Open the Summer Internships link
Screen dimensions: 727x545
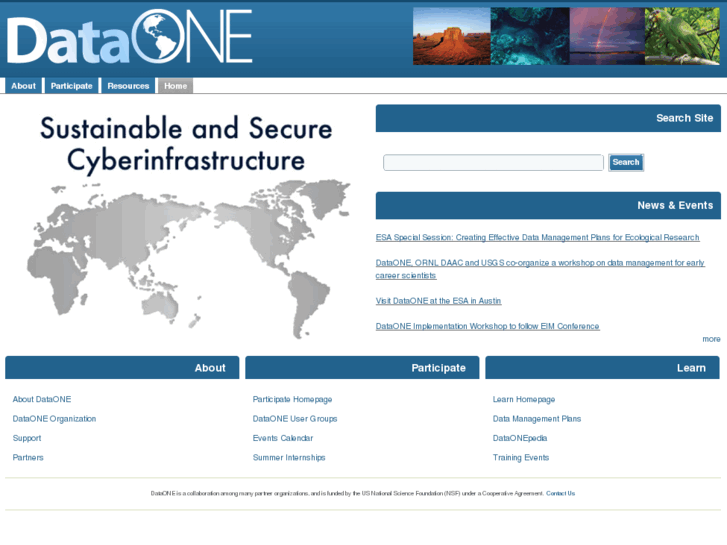[289, 458]
